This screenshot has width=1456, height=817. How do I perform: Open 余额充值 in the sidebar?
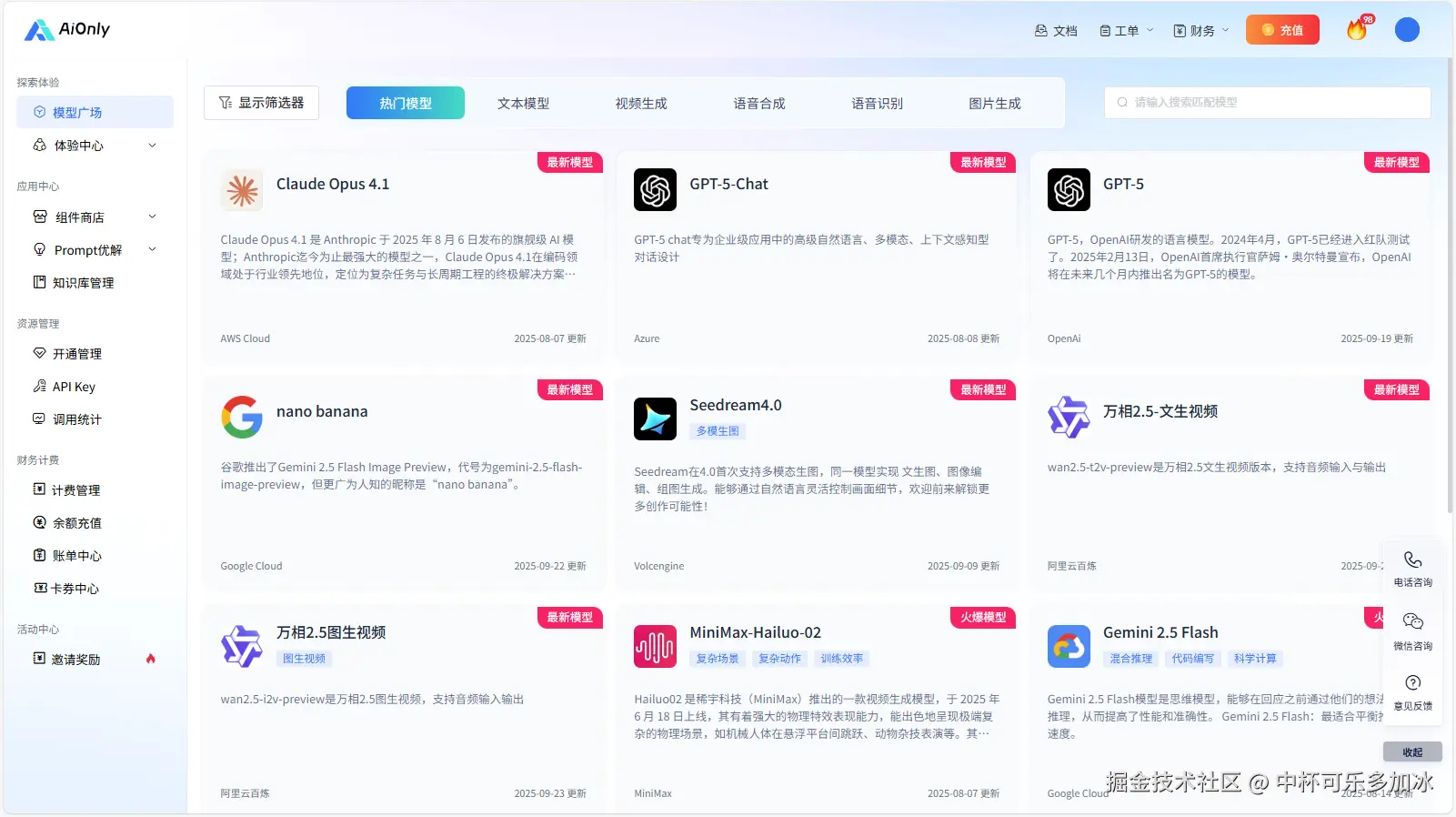coord(95,522)
